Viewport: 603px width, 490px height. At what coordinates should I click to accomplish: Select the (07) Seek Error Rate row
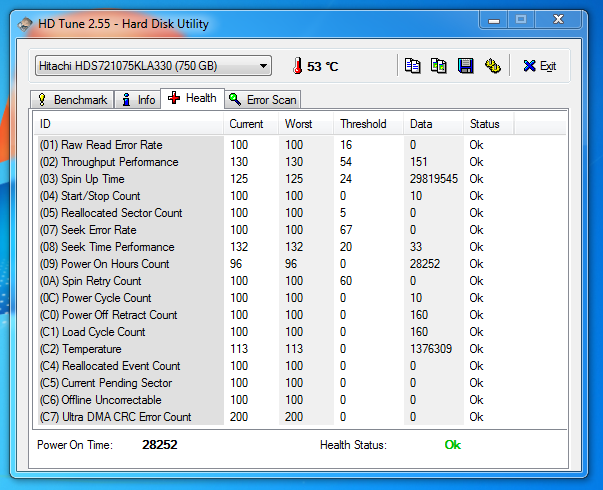pyautogui.click(x=300, y=230)
